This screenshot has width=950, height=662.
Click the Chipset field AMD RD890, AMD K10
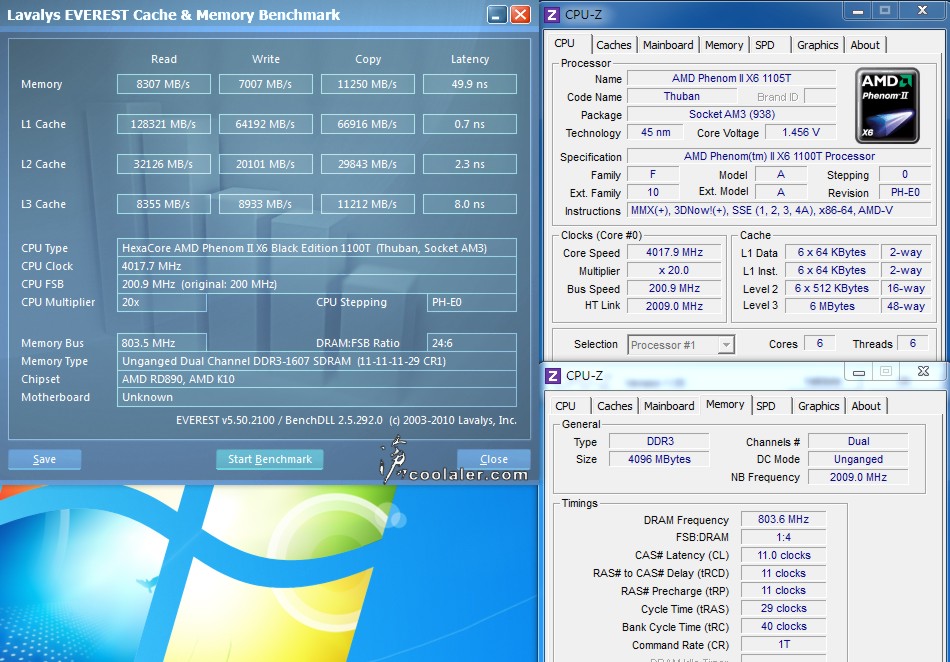coord(317,379)
